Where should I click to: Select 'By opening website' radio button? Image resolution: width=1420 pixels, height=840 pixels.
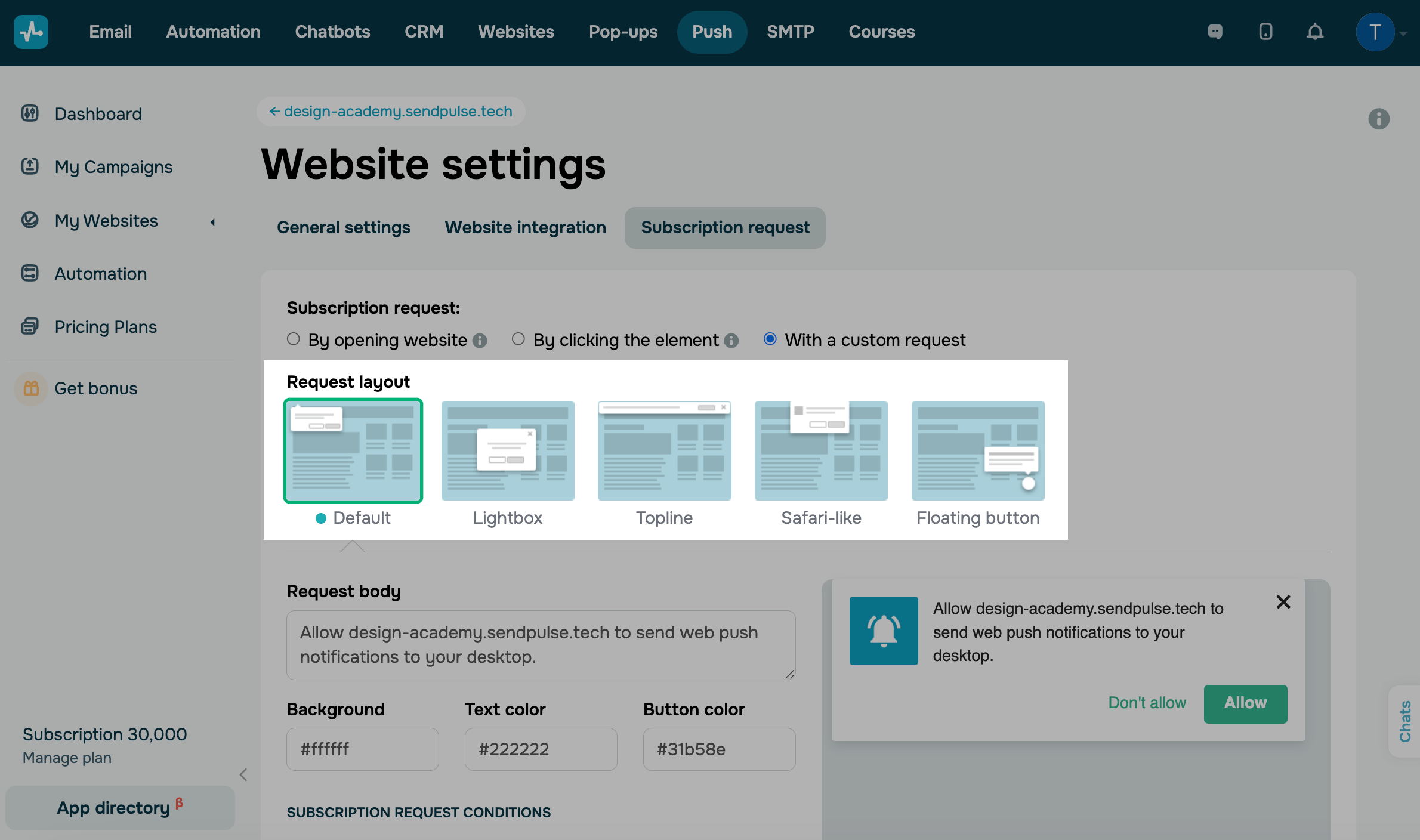[x=293, y=339]
